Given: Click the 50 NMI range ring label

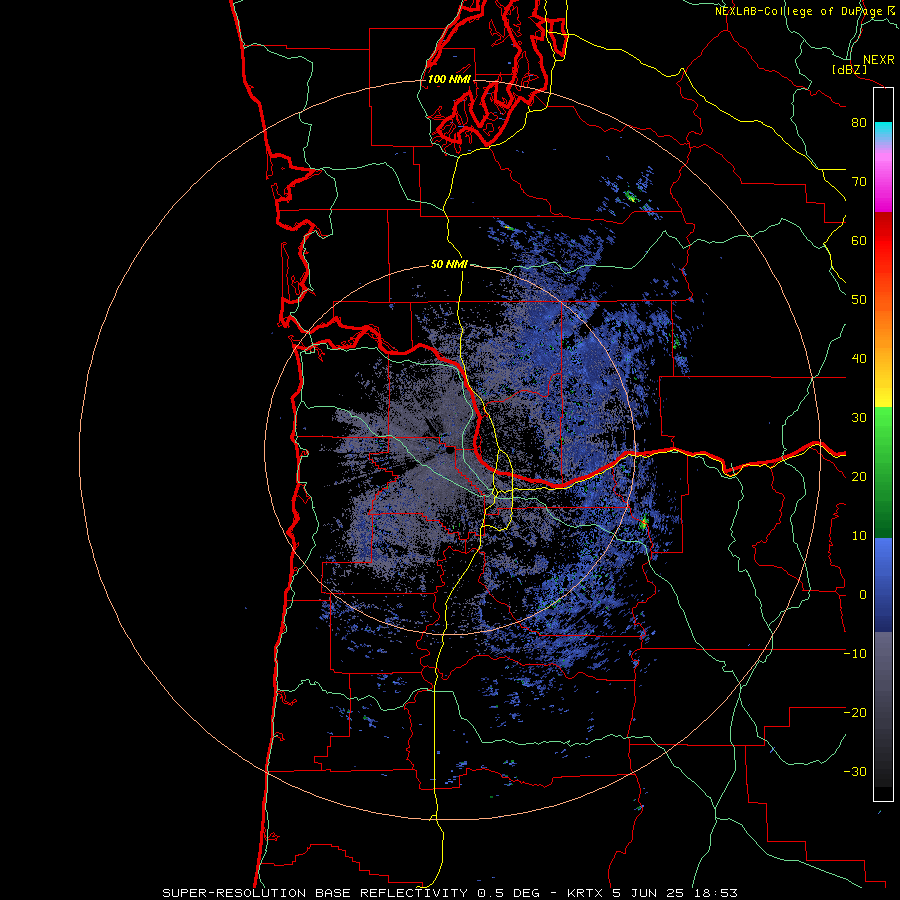Looking at the screenshot, I should click(x=449, y=265).
